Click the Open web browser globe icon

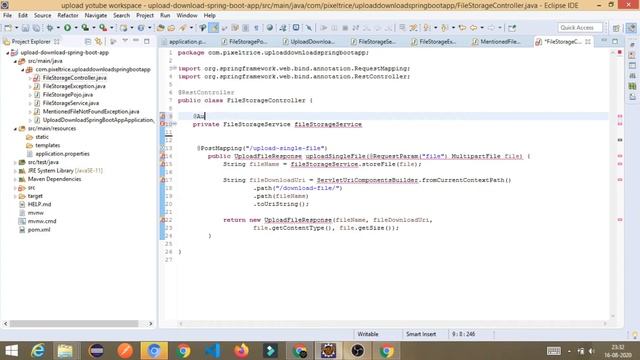coord(269,28)
